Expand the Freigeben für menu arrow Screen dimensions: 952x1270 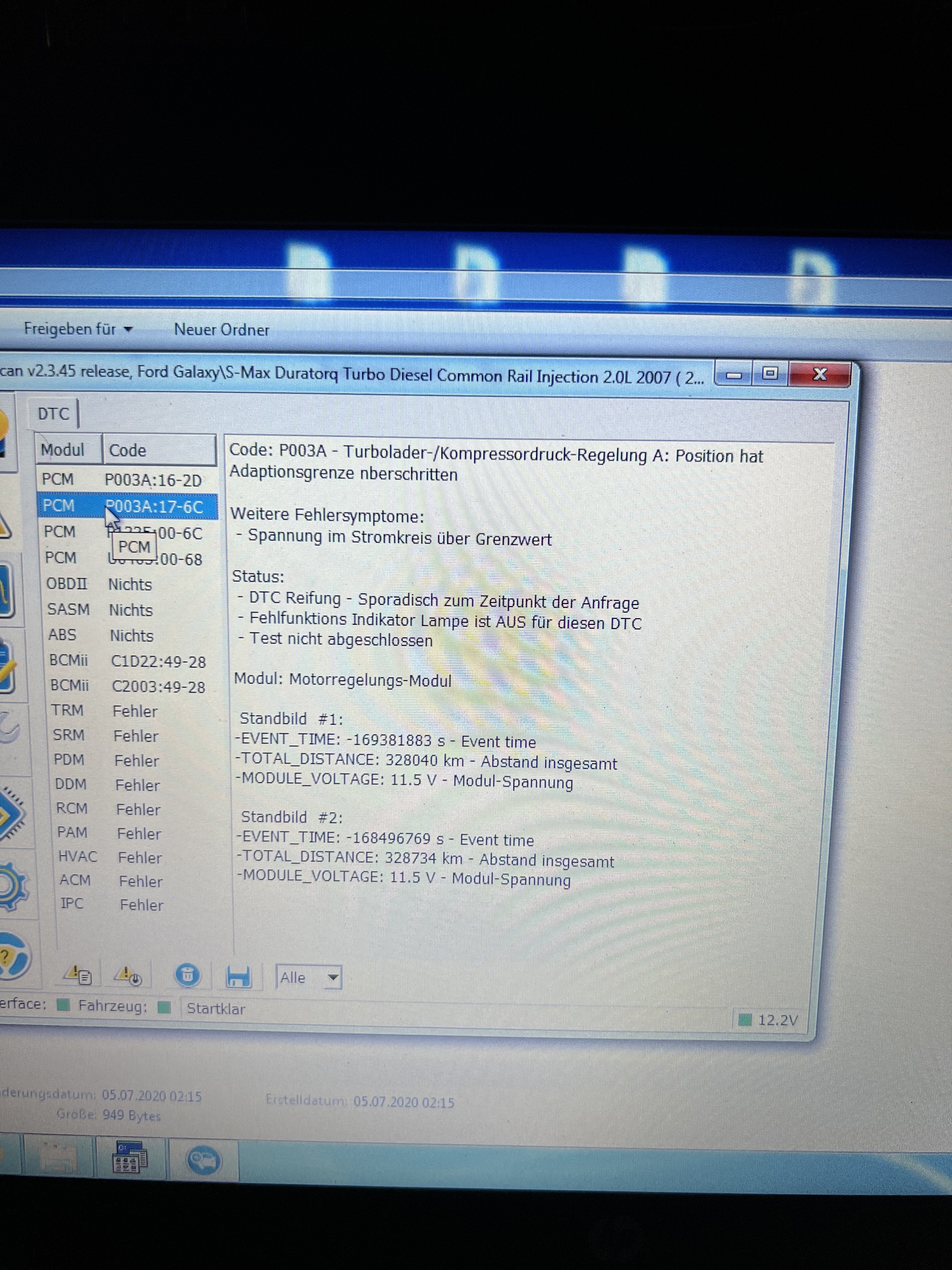tap(128, 329)
